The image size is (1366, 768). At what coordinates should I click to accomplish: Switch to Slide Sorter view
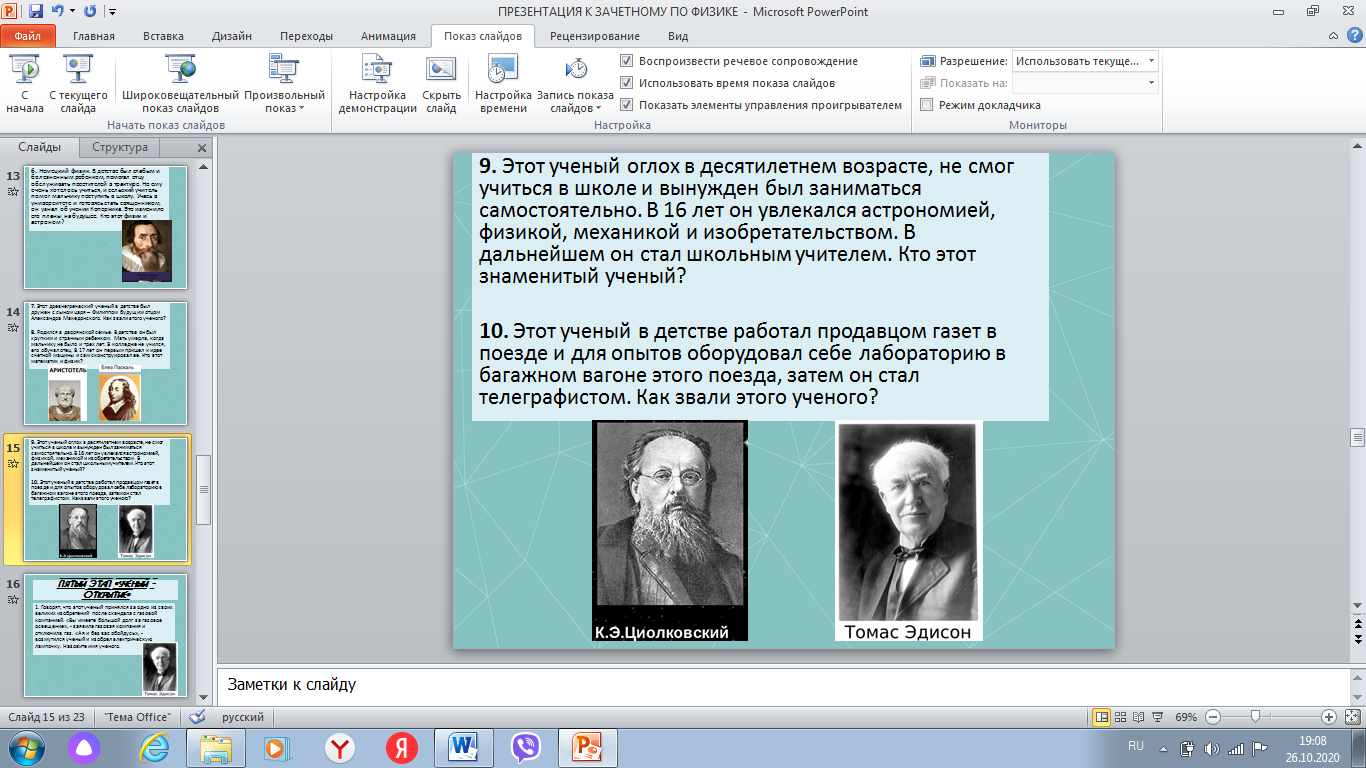point(1121,717)
